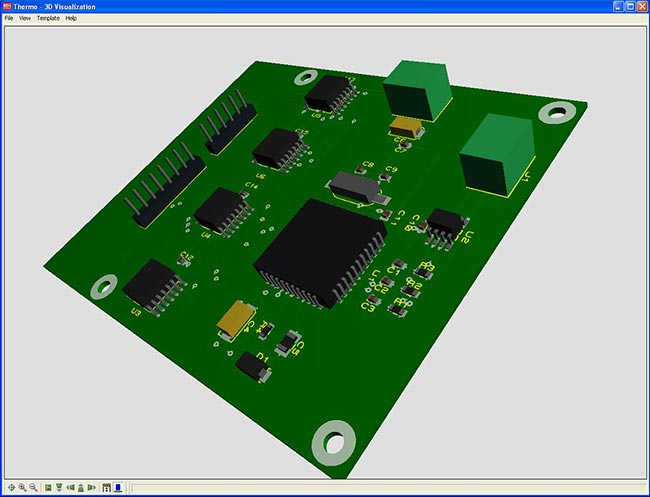Minimize the 3D Visualization window
650x497 pixels.
tap(618, 6)
